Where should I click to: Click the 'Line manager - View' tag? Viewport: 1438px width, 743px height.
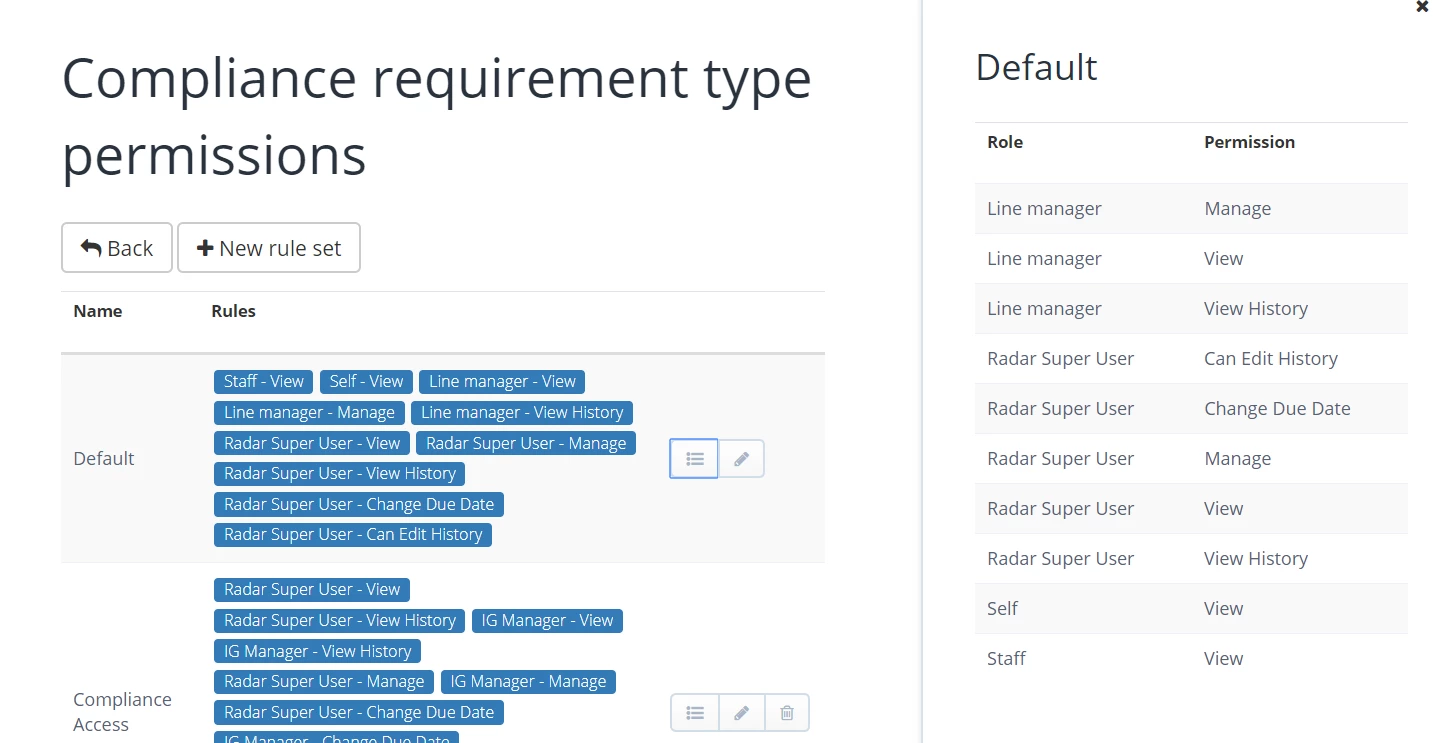click(502, 381)
